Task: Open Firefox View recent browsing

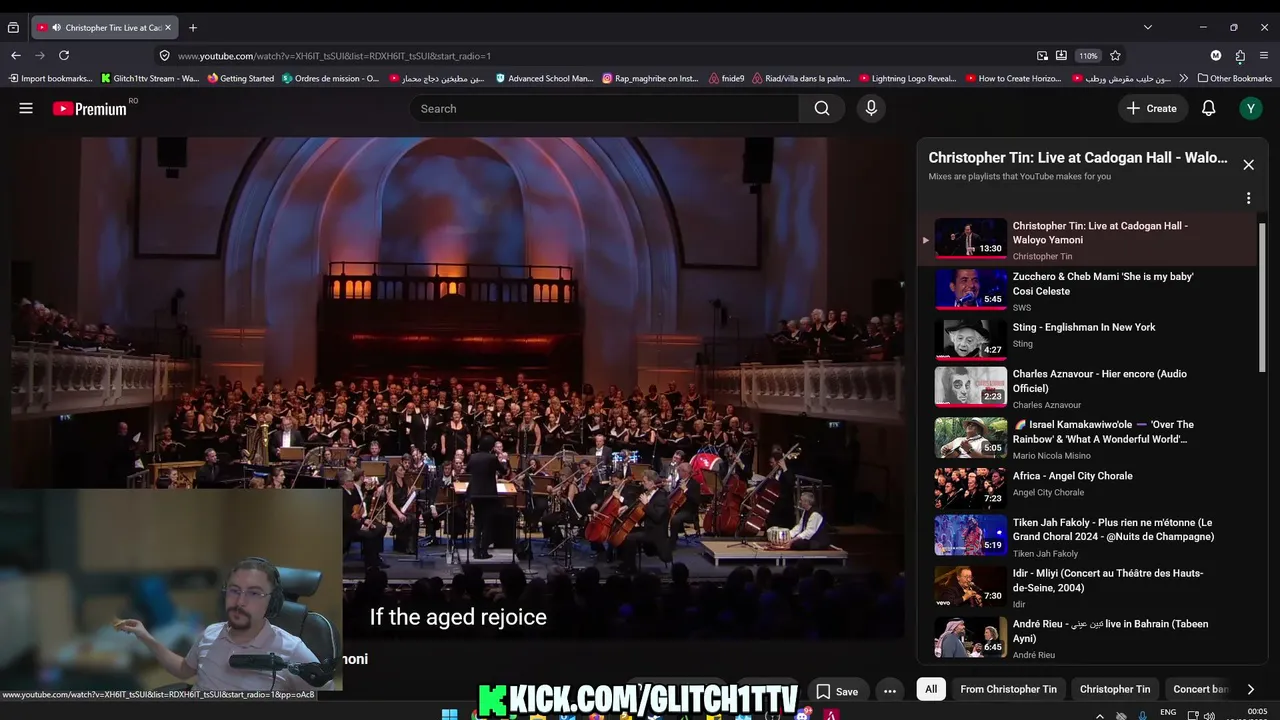Action: pos(13,28)
